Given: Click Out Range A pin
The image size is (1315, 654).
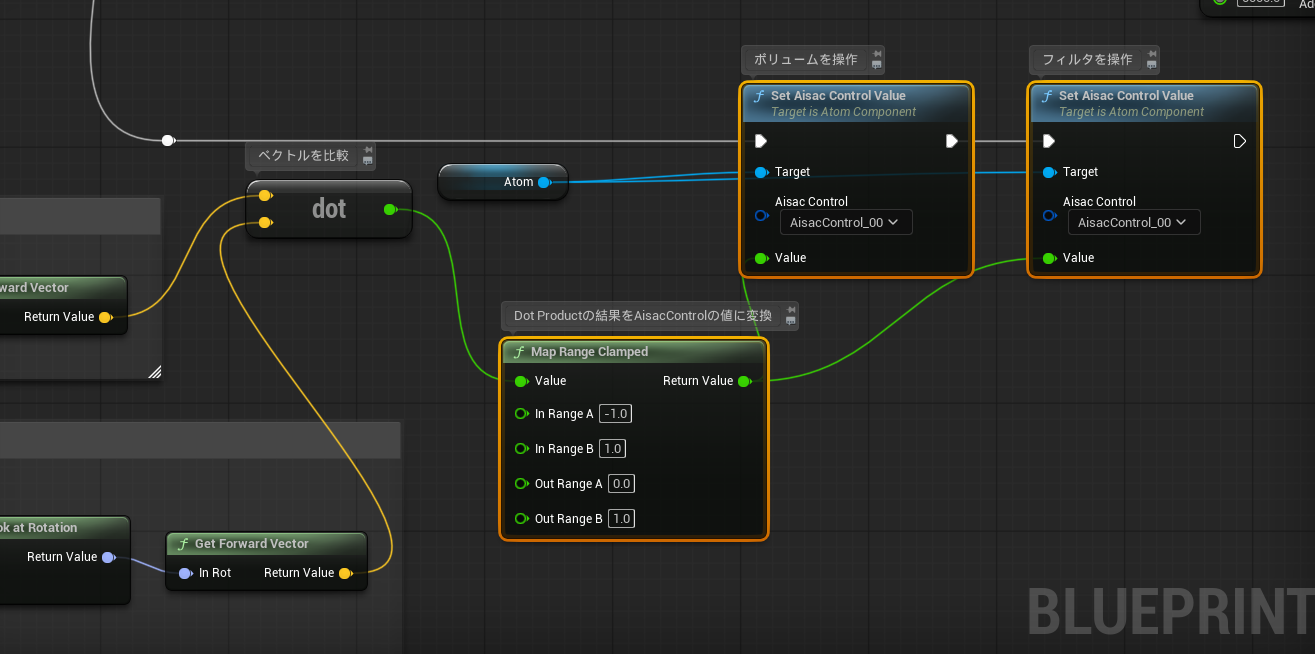Looking at the screenshot, I should pyautogui.click(x=521, y=484).
